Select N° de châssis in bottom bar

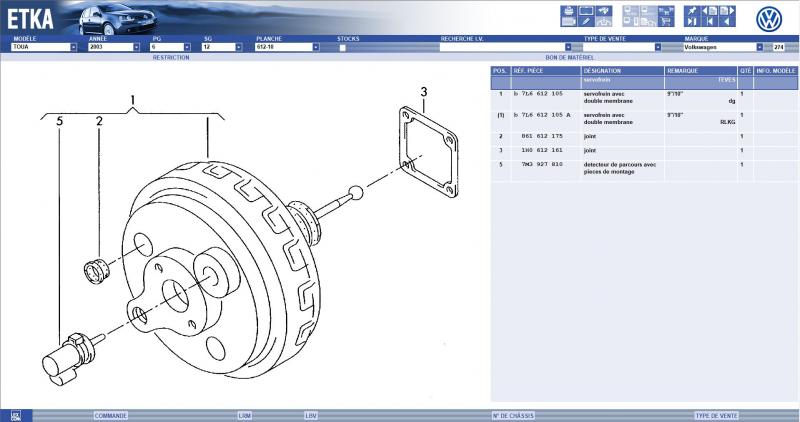510,415
